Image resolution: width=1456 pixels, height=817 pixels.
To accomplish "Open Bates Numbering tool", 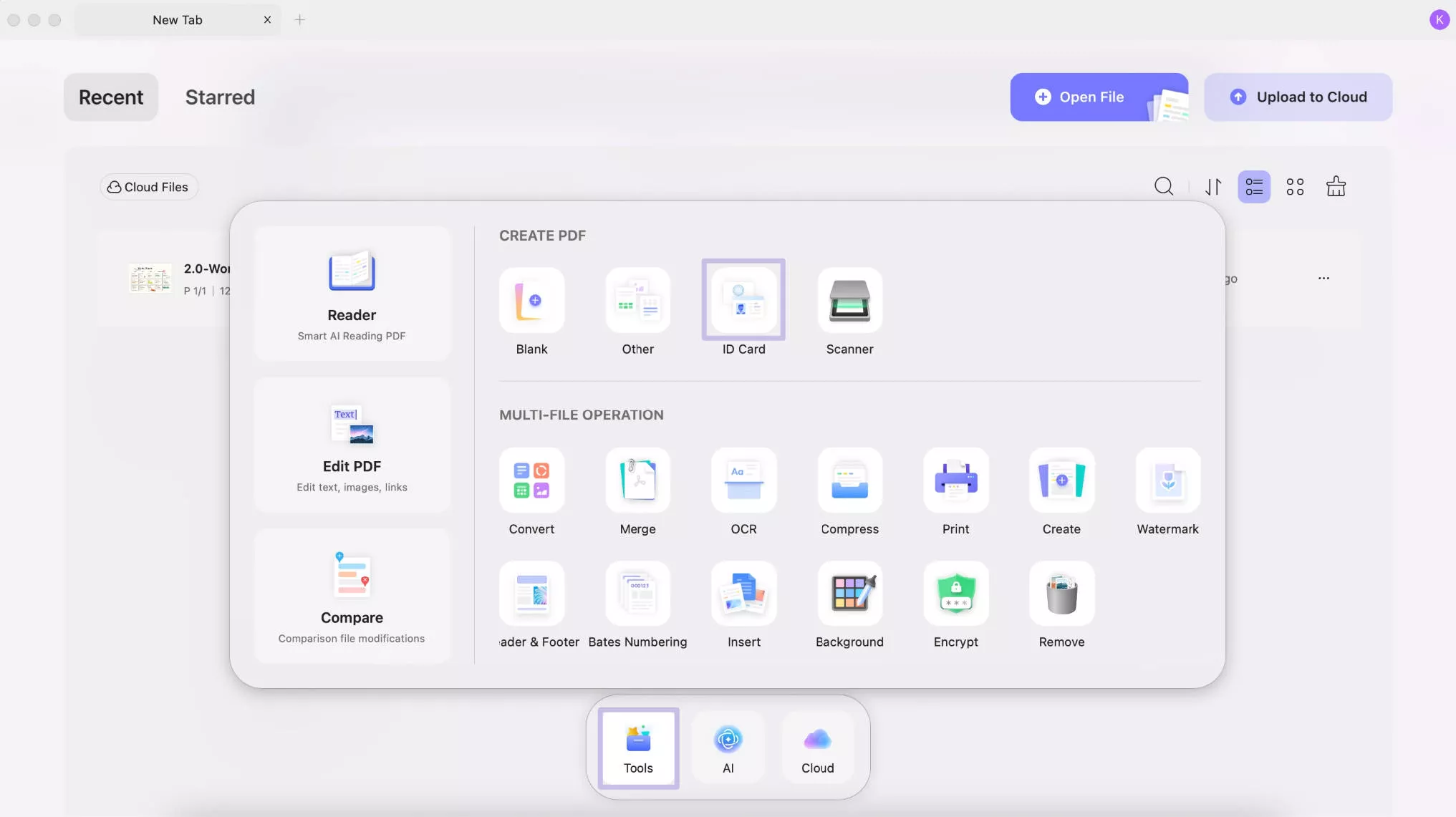I will pyautogui.click(x=637, y=594).
